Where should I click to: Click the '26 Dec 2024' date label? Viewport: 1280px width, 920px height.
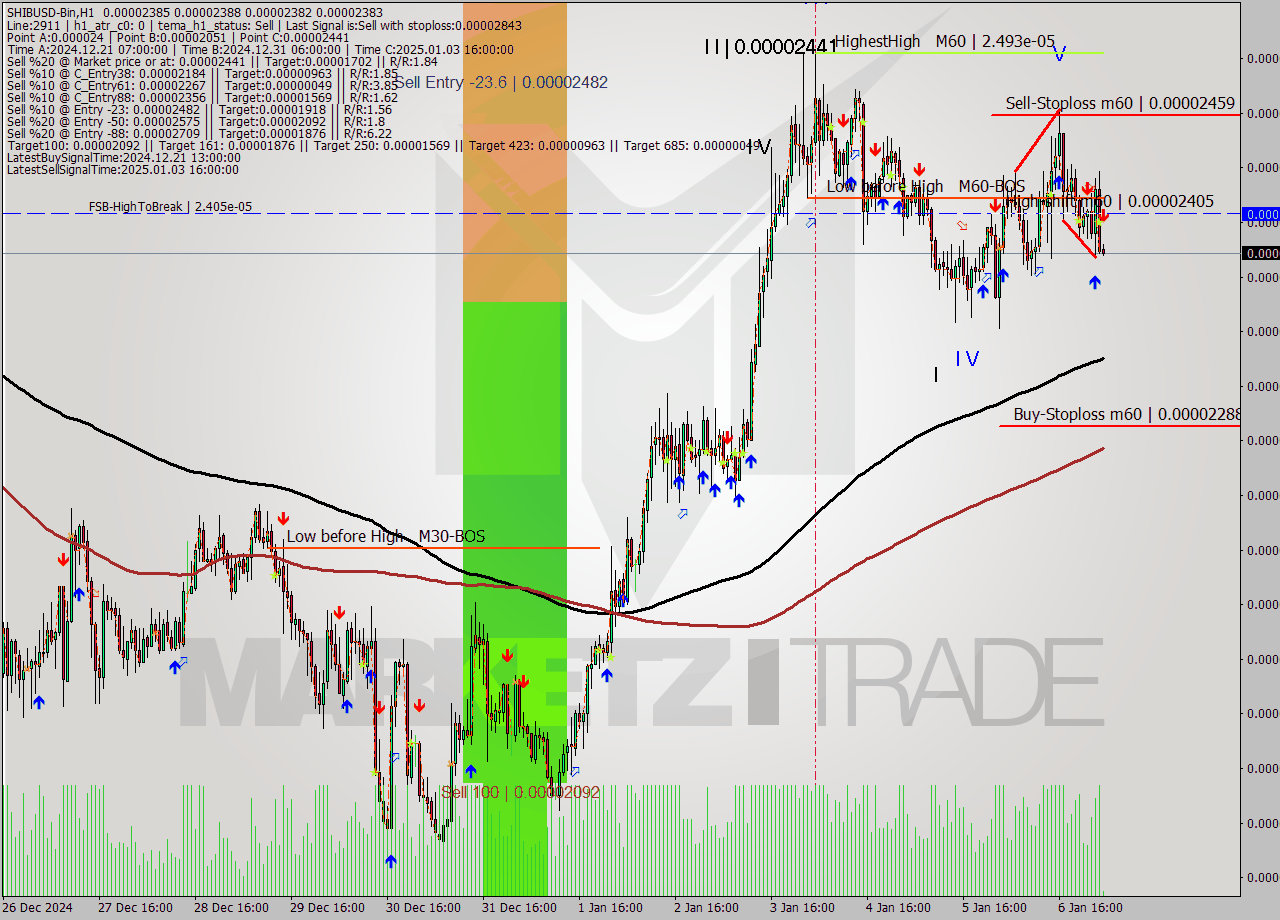(39, 908)
